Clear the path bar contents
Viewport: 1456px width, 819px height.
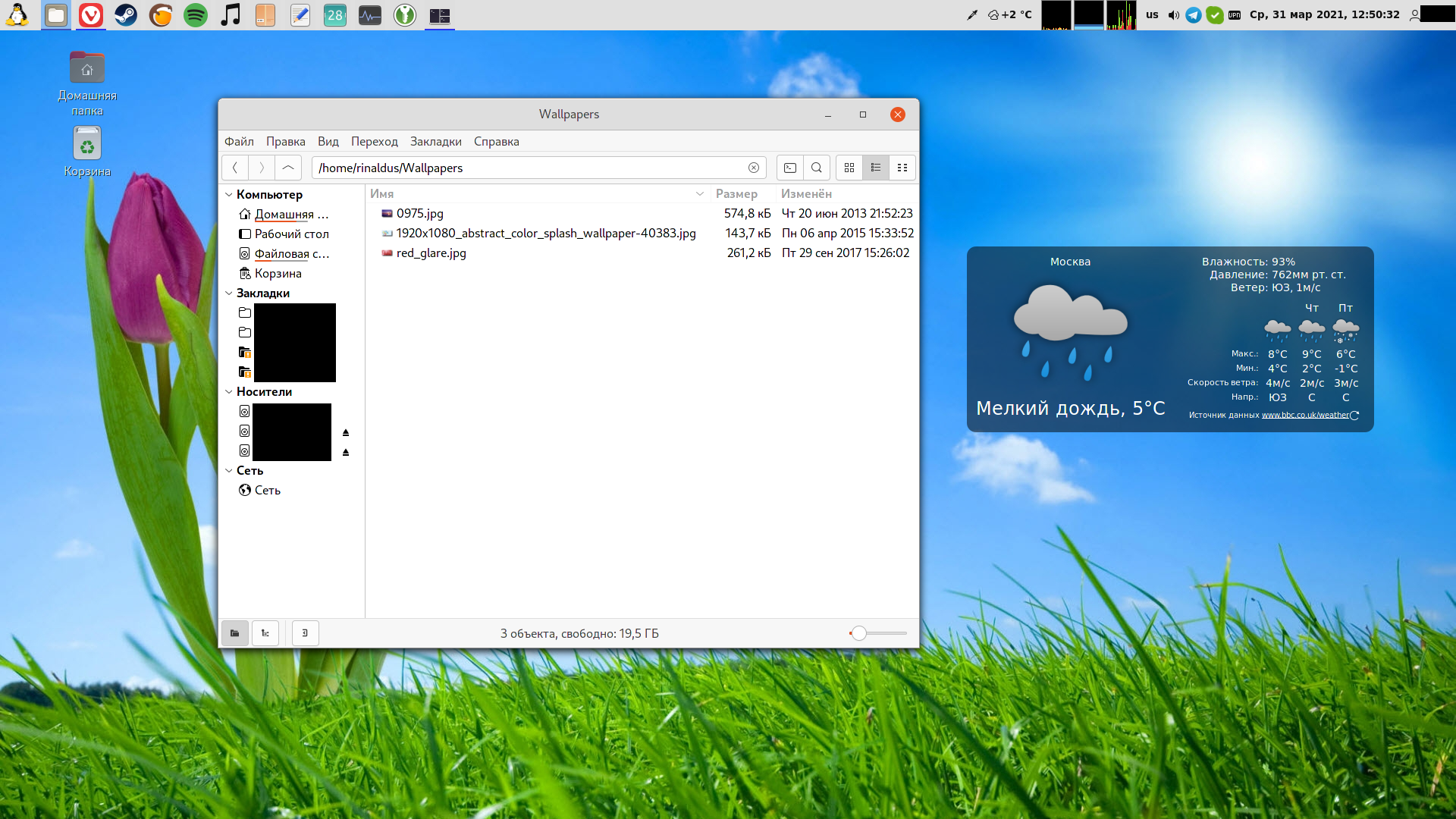click(x=754, y=168)
